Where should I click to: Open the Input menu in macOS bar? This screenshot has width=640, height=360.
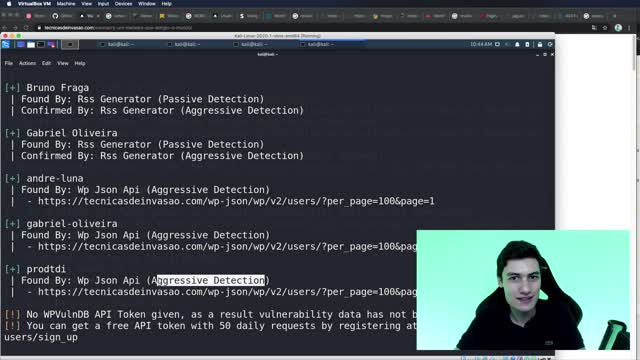[103, 4]
